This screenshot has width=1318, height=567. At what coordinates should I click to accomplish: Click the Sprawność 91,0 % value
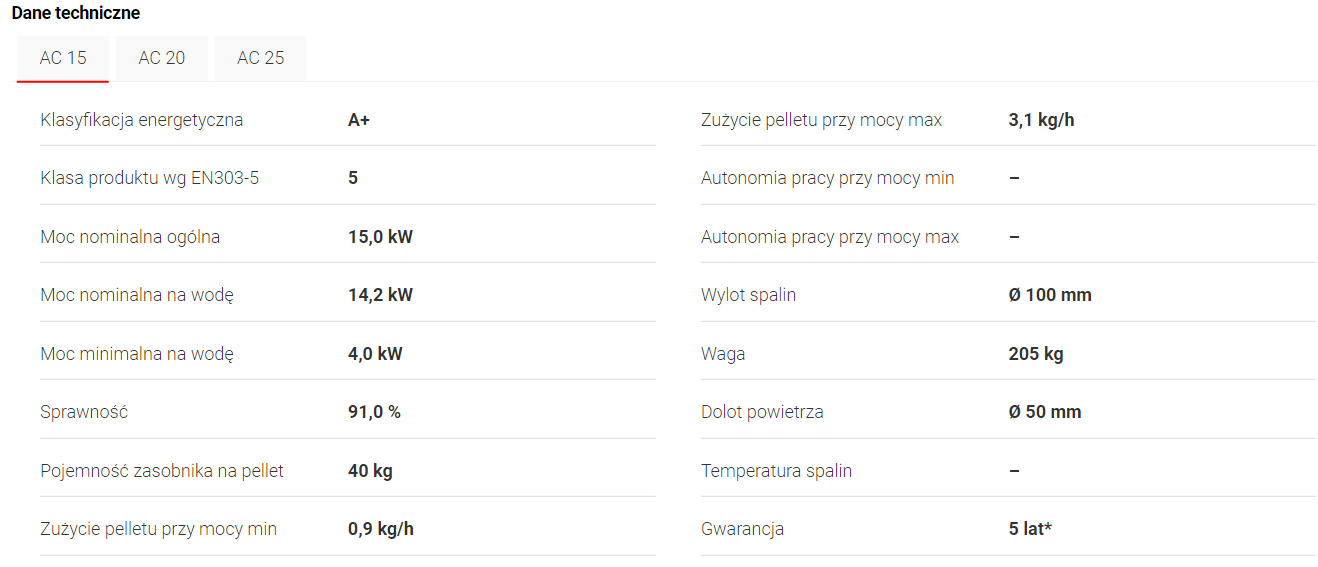pos(374,412)
